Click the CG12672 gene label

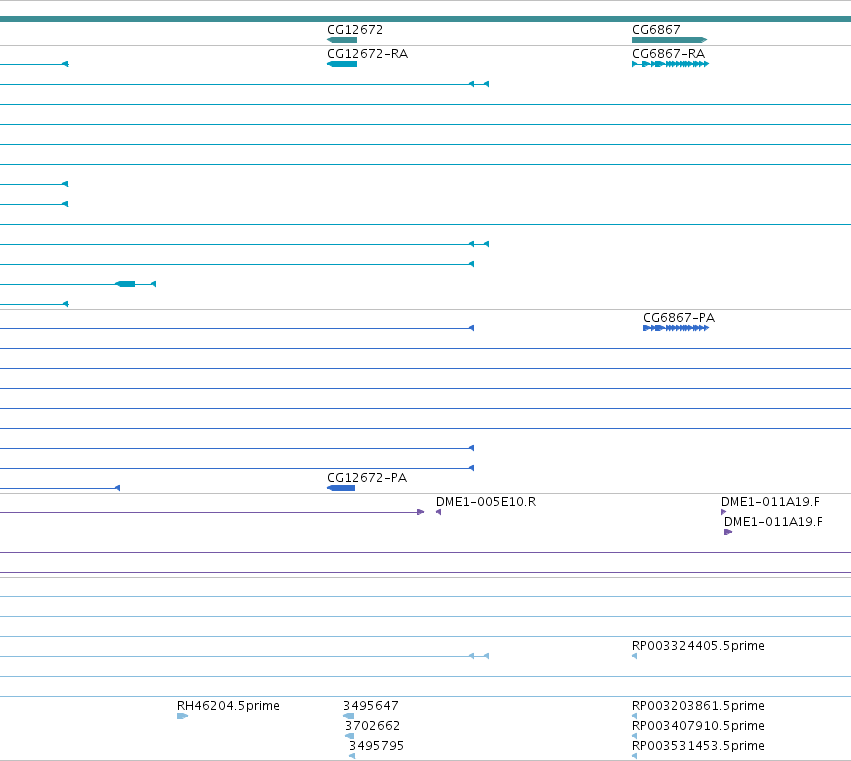354,29
